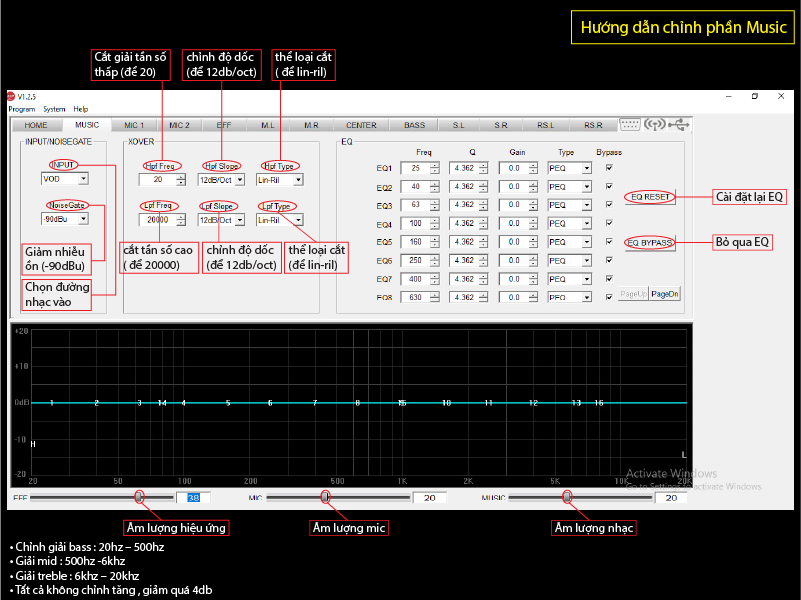Toggle the EQ2 bypass checkbox
Screen dimensions: 801x600
tap(609, 186)
